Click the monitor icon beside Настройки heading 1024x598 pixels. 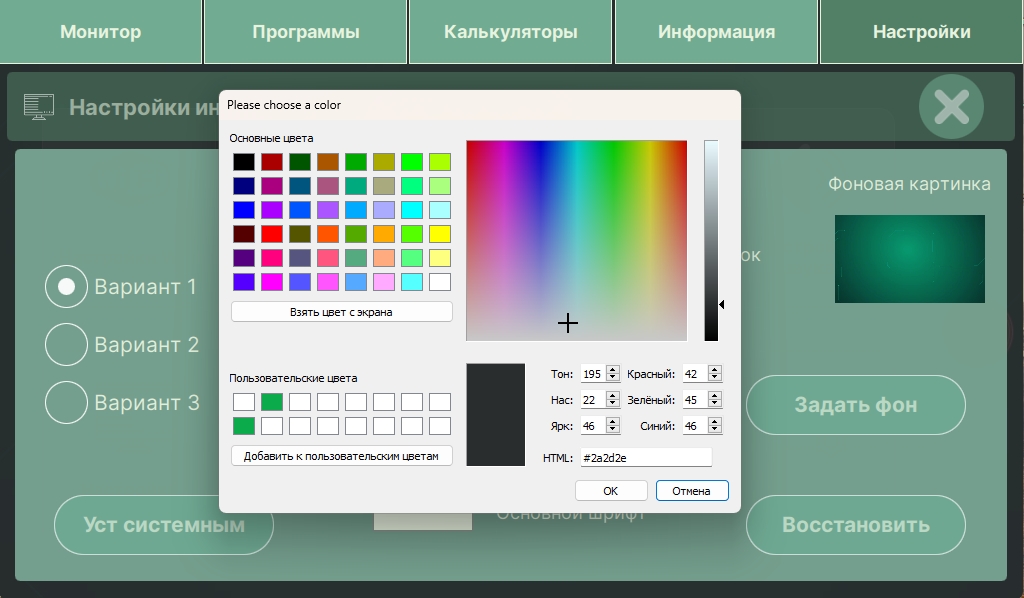click(x=39, y=106)
